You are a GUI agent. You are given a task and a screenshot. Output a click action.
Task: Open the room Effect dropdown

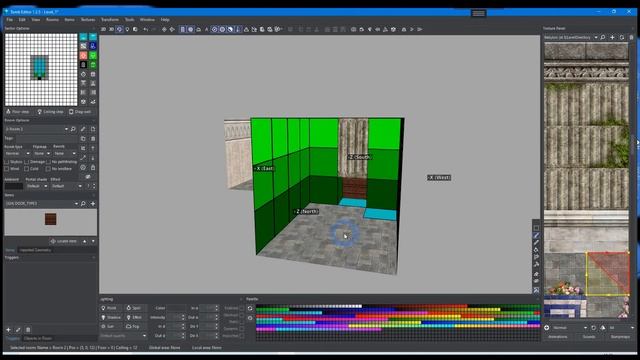(67, 186)
